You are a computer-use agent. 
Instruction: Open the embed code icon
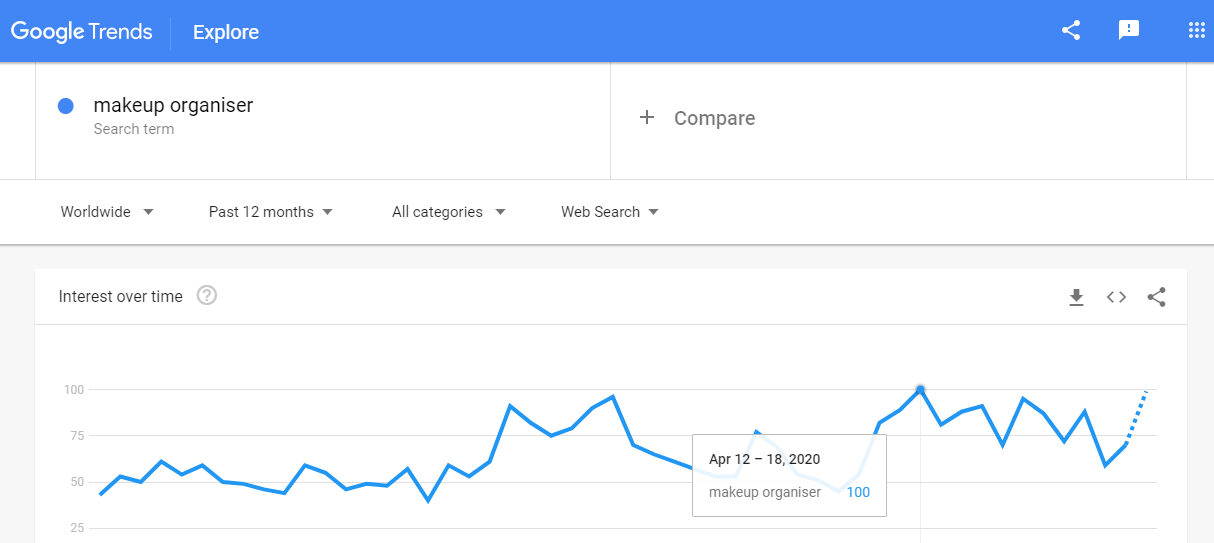[1117, 297]
